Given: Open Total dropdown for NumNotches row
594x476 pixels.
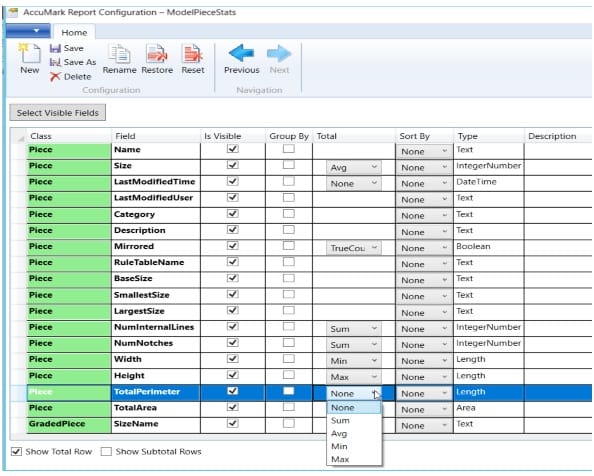Looking at the screenshot, I should pyautogui.click(x=353, y=345).
